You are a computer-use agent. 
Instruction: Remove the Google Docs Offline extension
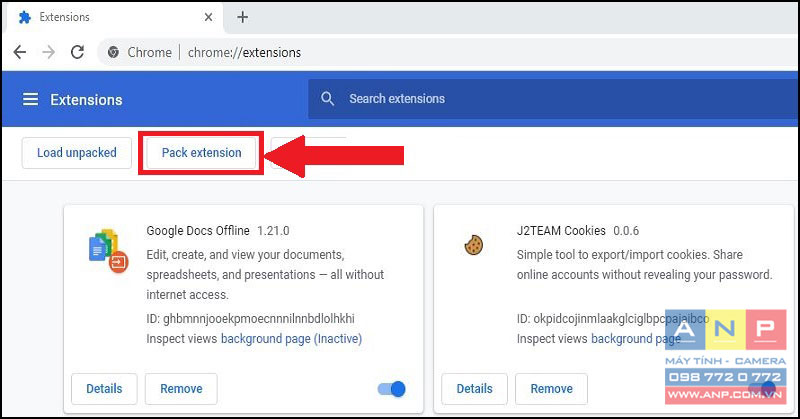pyautogui.click(x=181, y=389)
